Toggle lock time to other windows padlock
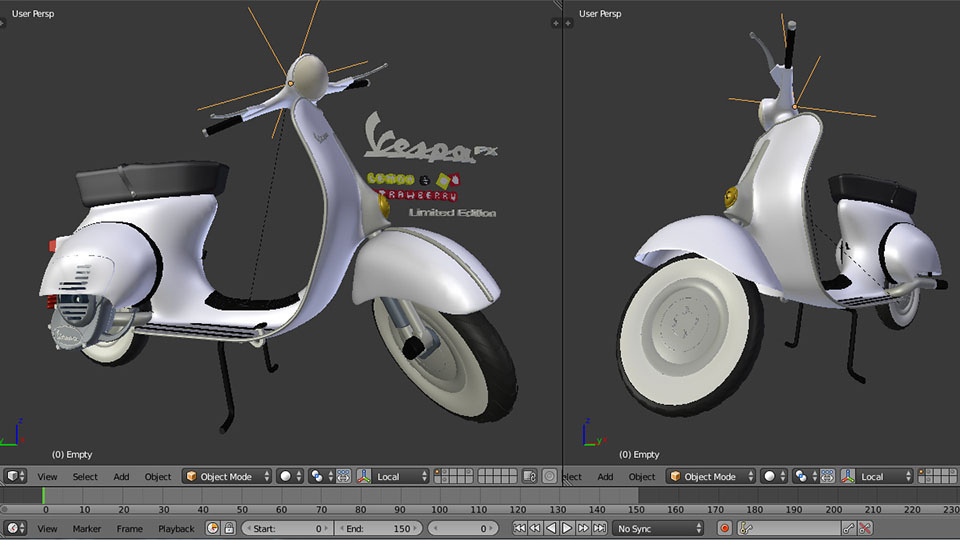This screenshot has width=960, height=540. point(229,528)
